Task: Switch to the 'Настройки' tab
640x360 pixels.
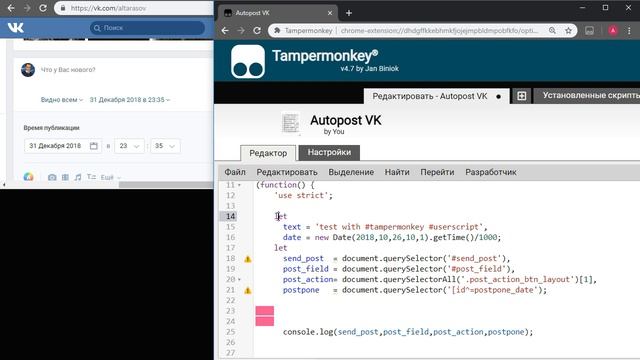Action: pyautogui.click(x=329, y=152)
